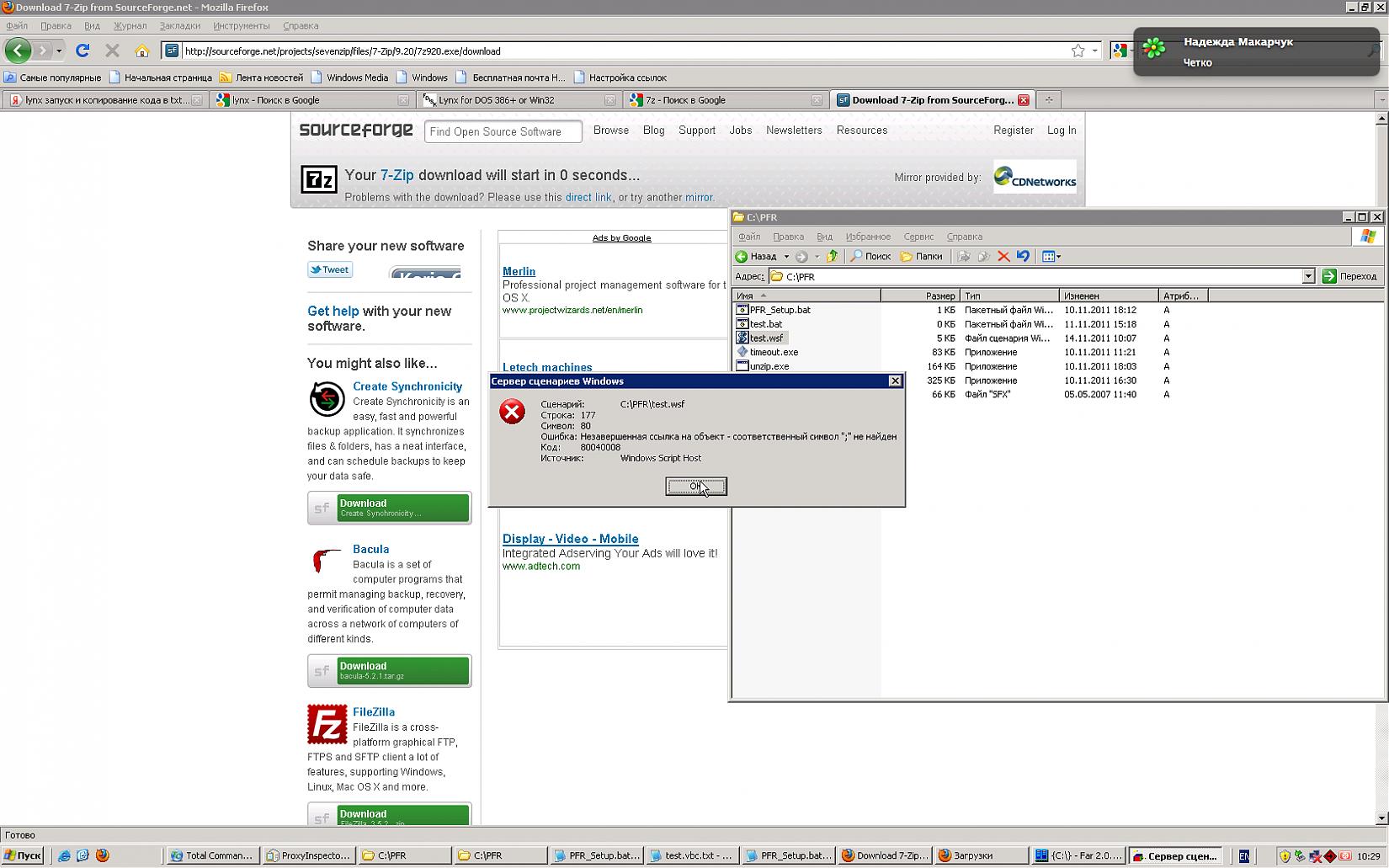Open the FileZilla project icon
Image resolution: width=1389 pixels, height=868 pixels.
[327, 724]
